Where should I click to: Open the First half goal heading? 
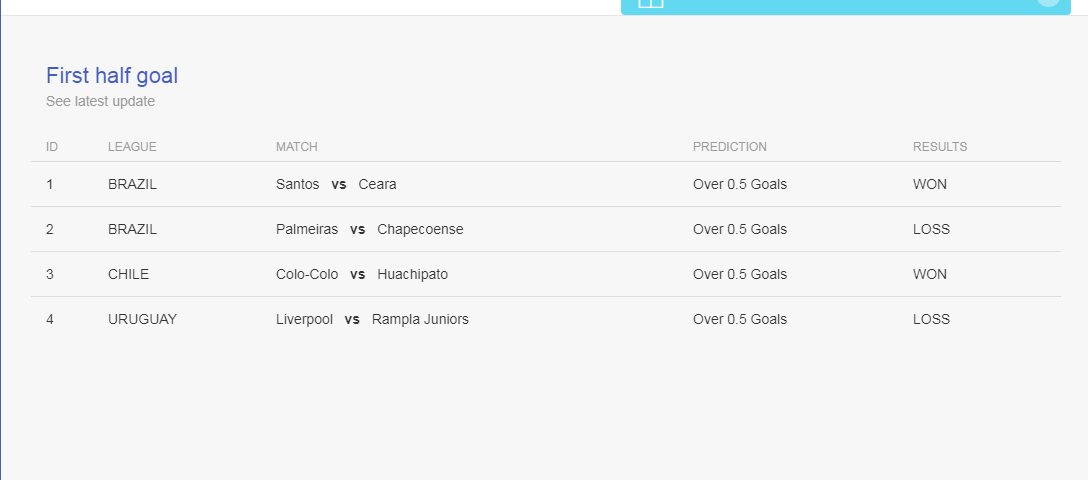(x=112, y=75)
